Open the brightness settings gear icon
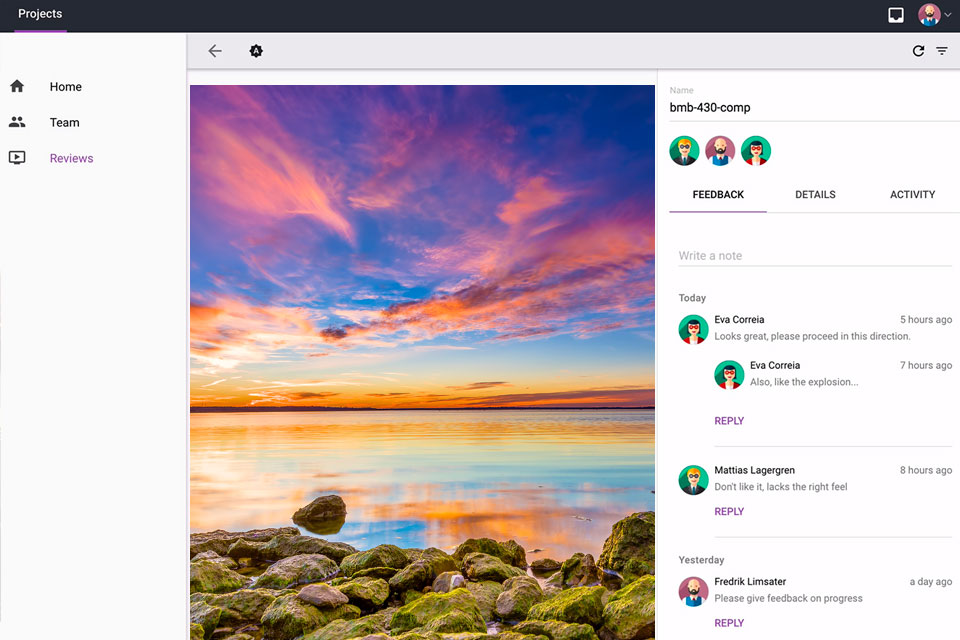Screen dimensions: 960x640 point(256,51)
